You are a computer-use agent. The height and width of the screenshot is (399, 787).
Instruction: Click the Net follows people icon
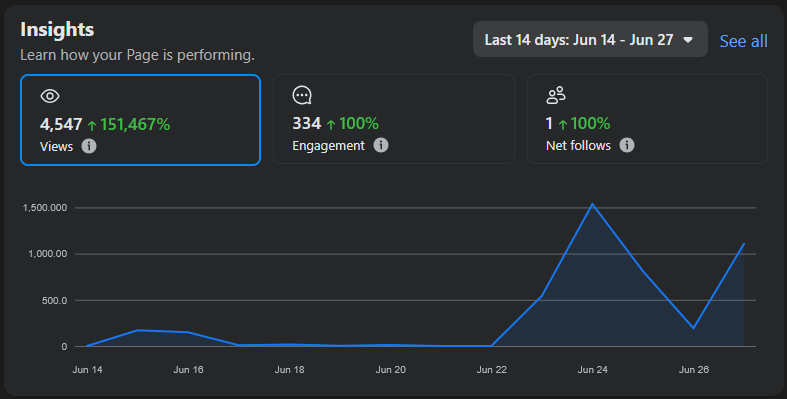(x=556, y=95)
